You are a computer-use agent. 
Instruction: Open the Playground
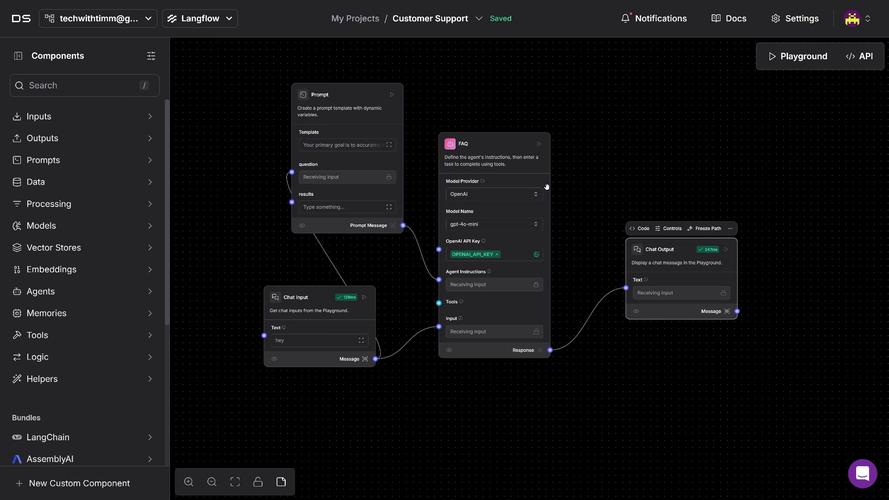tap(797, 56)
